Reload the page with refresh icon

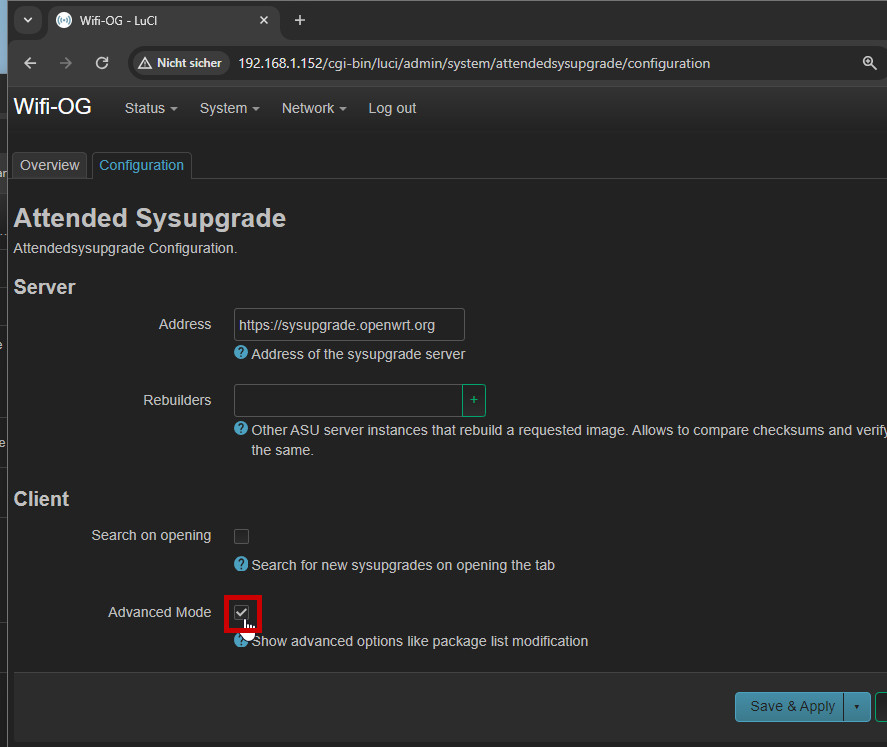click(x=101, y=63)
